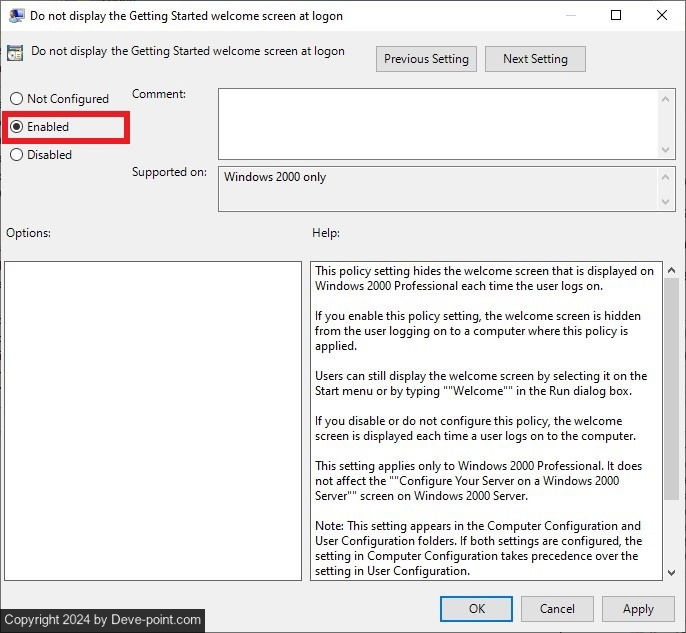Maximize the policy setting window
686x633 pixels.
(x=616, y=15)
